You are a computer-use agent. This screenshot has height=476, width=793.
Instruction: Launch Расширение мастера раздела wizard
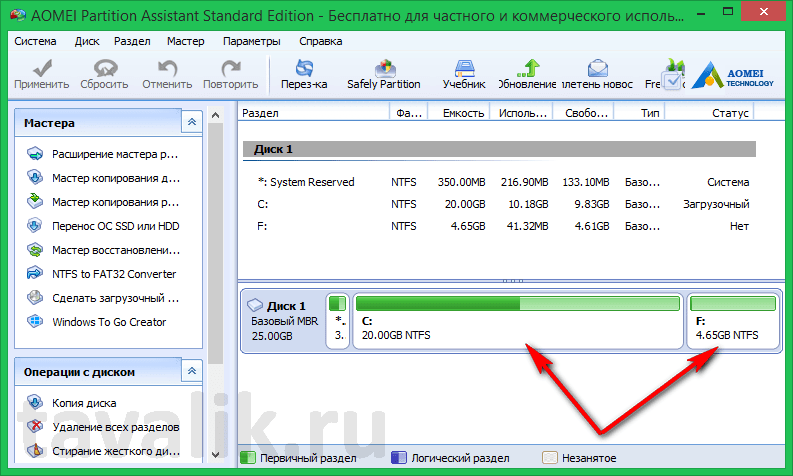(x=115, y=154)
